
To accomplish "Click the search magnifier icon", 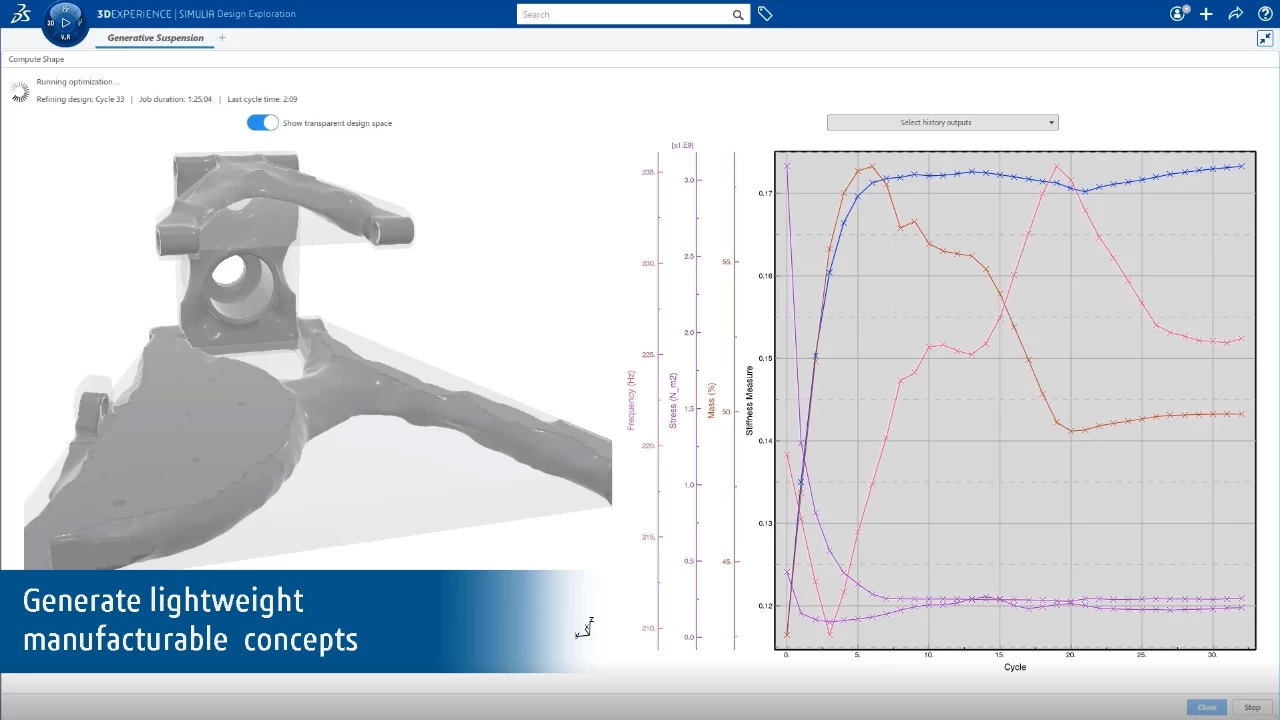I will tap(738, 15).
